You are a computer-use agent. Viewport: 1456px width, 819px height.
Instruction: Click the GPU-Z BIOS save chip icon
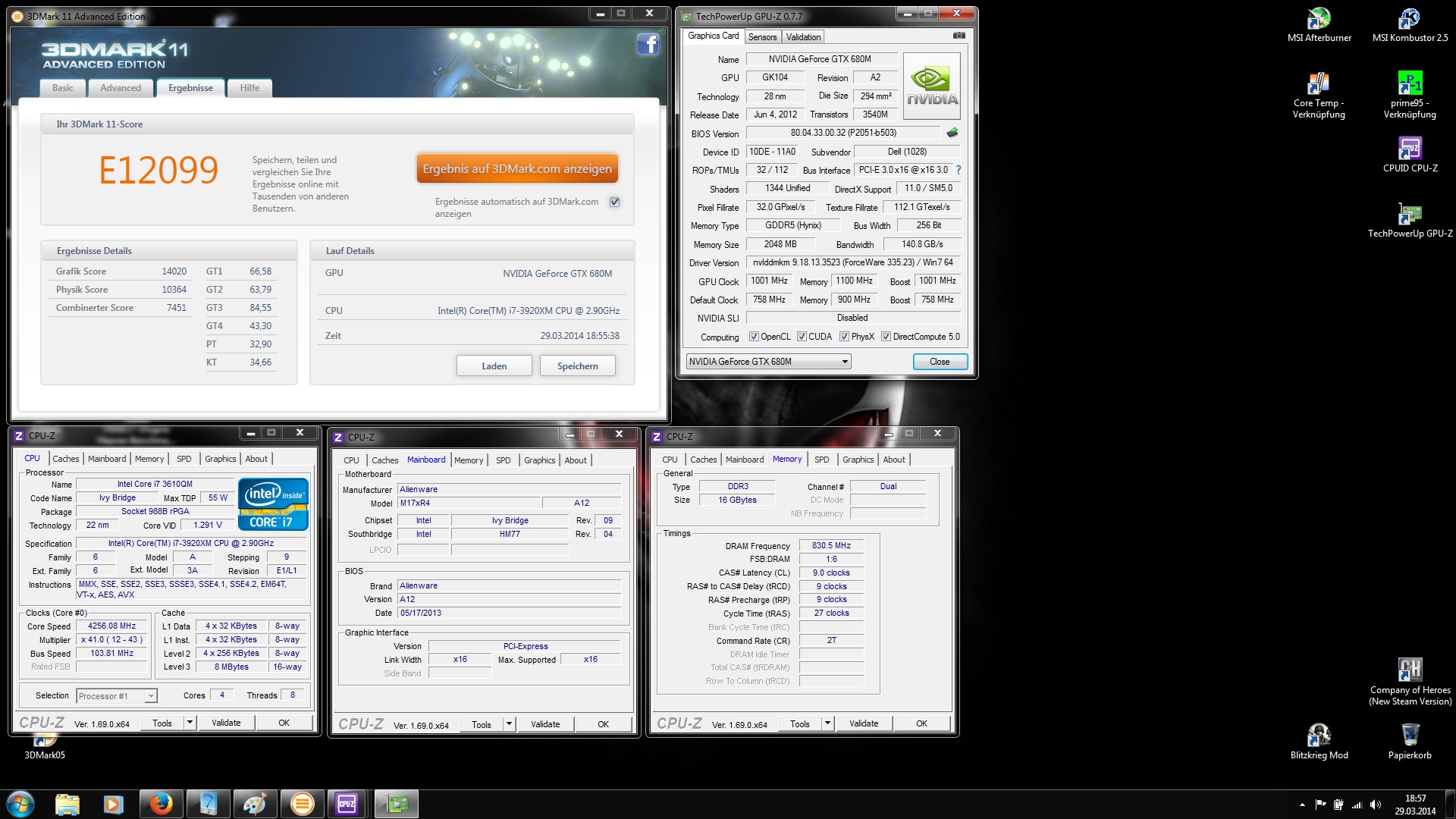click(952, 133)
